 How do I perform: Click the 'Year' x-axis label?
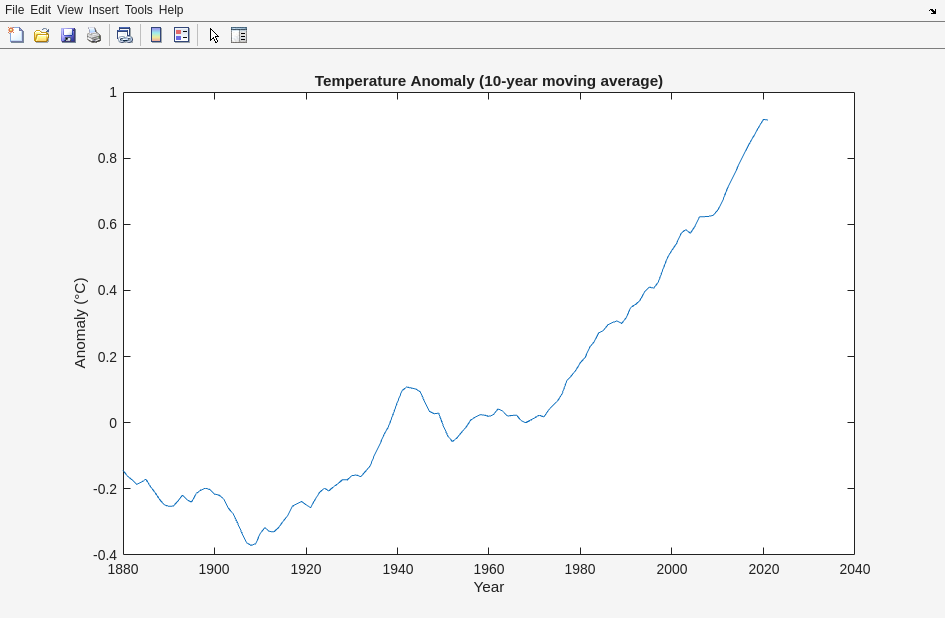point(488,587)
